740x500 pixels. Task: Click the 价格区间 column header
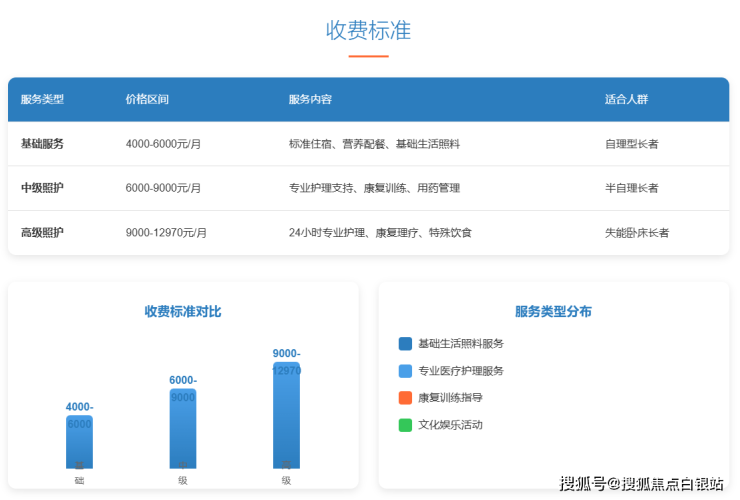147,100
